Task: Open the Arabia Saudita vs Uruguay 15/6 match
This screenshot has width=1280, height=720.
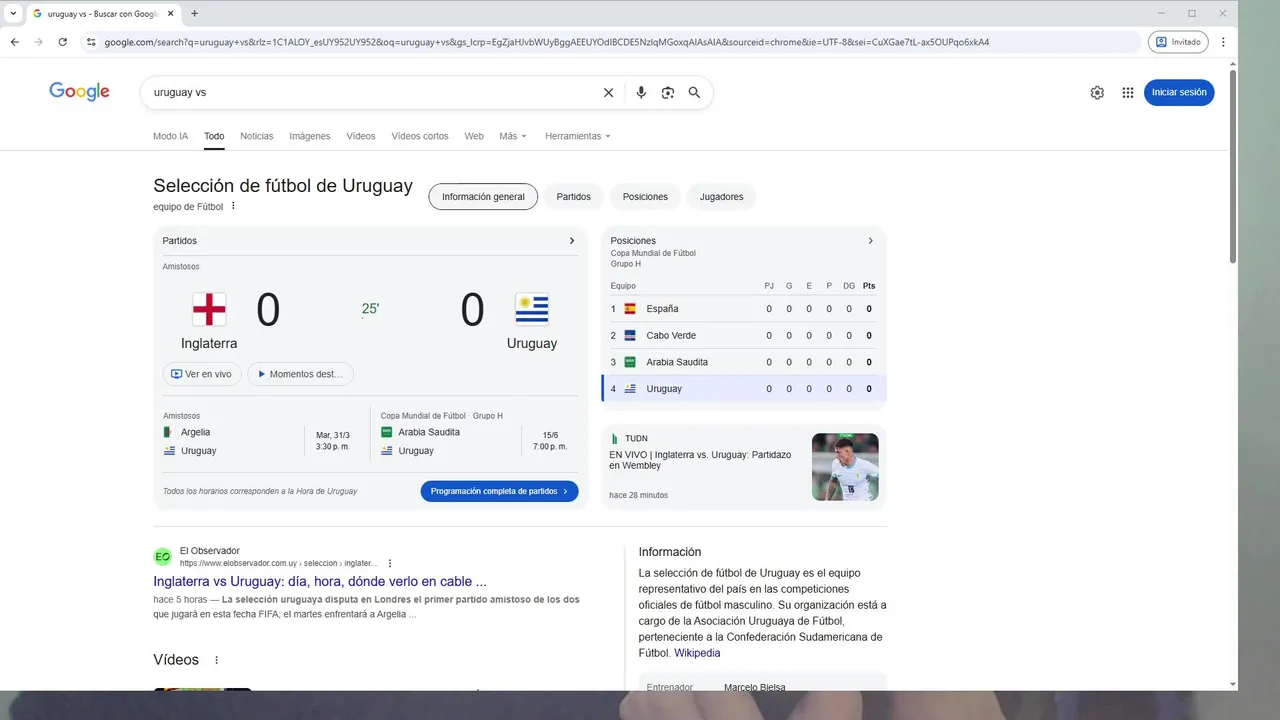Action: (477, 441)
